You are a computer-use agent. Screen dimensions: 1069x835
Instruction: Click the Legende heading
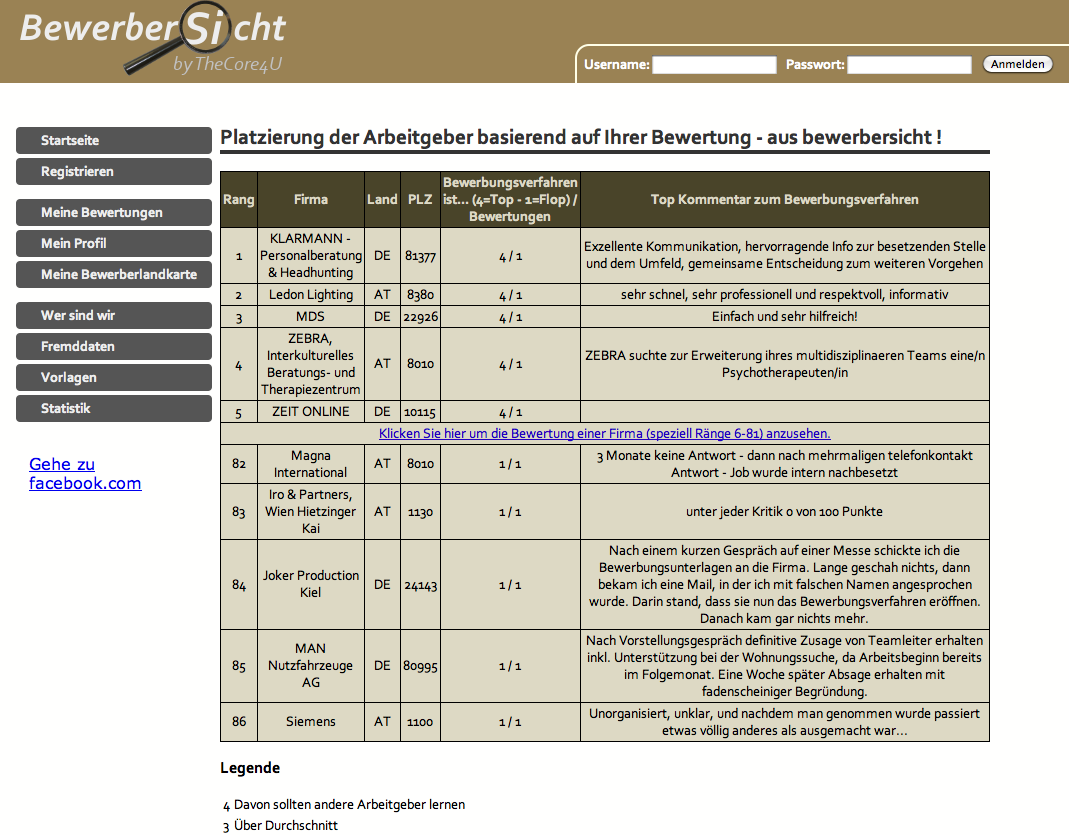(250, 768)
